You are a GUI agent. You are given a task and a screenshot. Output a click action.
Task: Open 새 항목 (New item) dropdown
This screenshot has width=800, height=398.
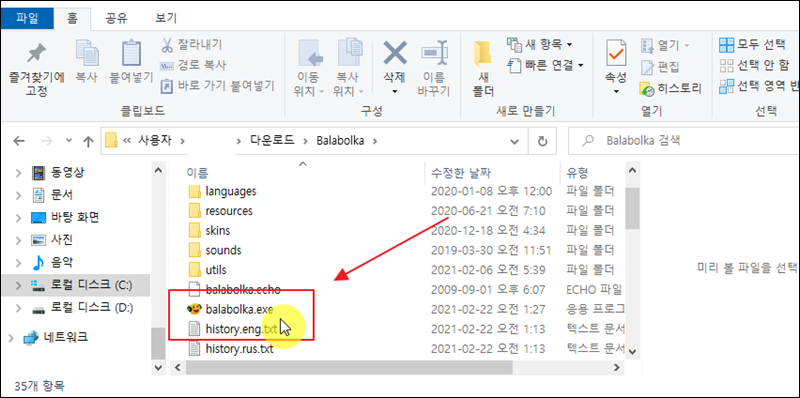click(x=539, y=45)
